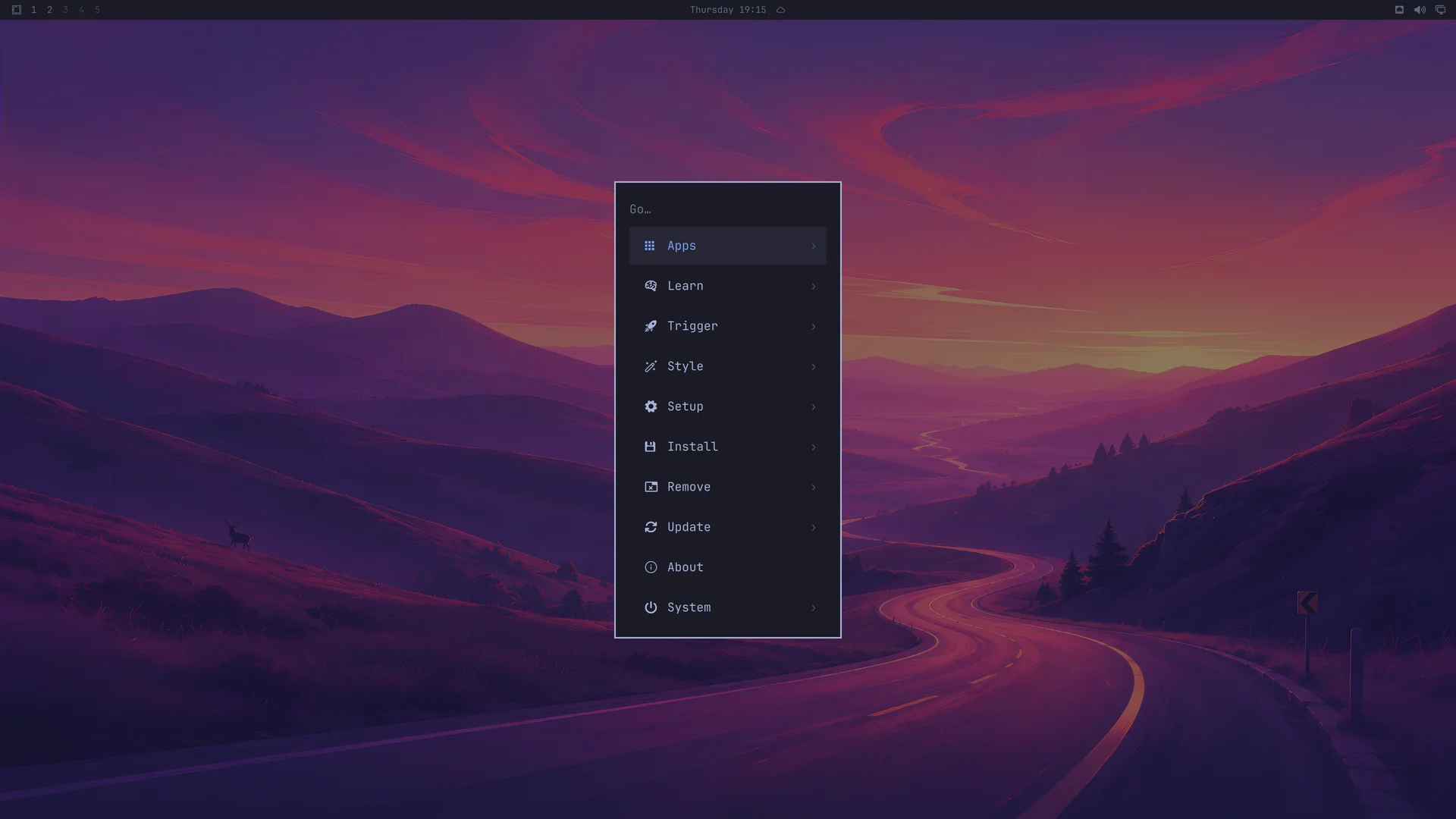Click the About info circle icon
This screenshot has width=1456, height=819.
651,567
